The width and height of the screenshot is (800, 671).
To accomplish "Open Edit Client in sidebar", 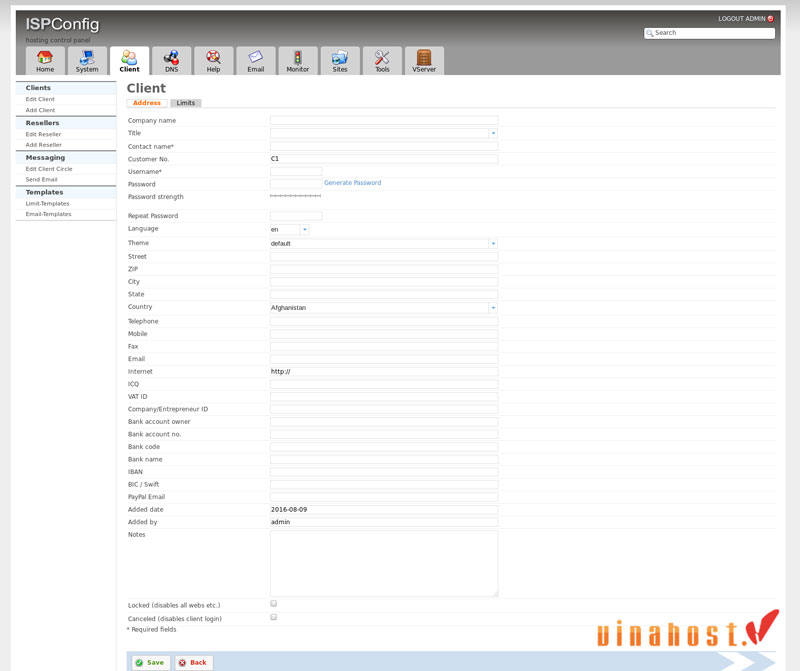I will [x=40, y=100].
